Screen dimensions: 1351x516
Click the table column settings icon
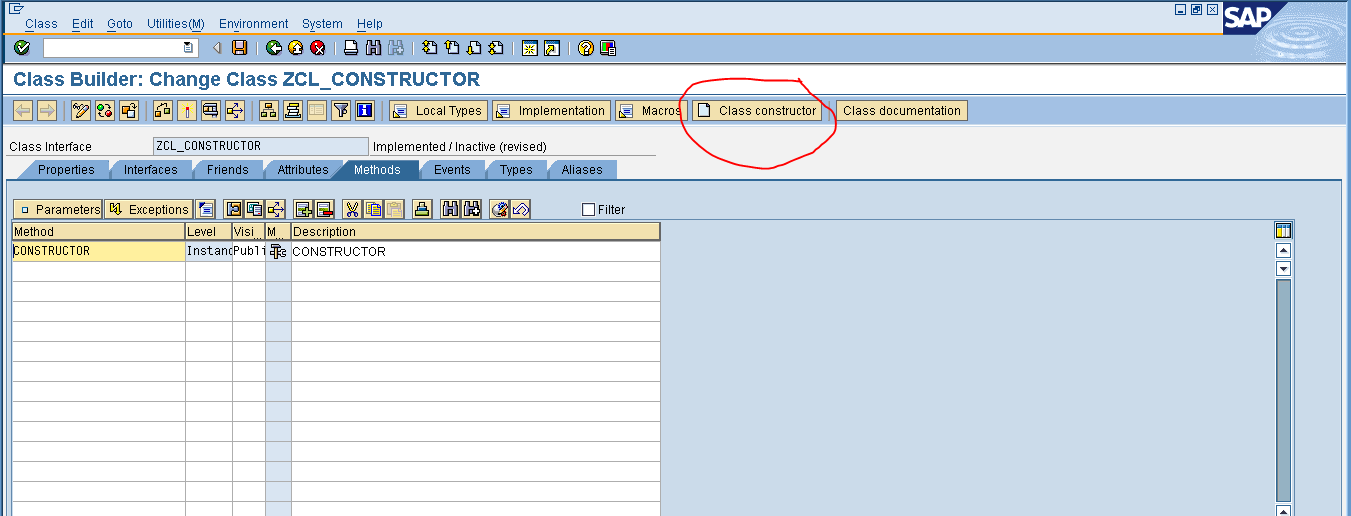coord(1283,231)
